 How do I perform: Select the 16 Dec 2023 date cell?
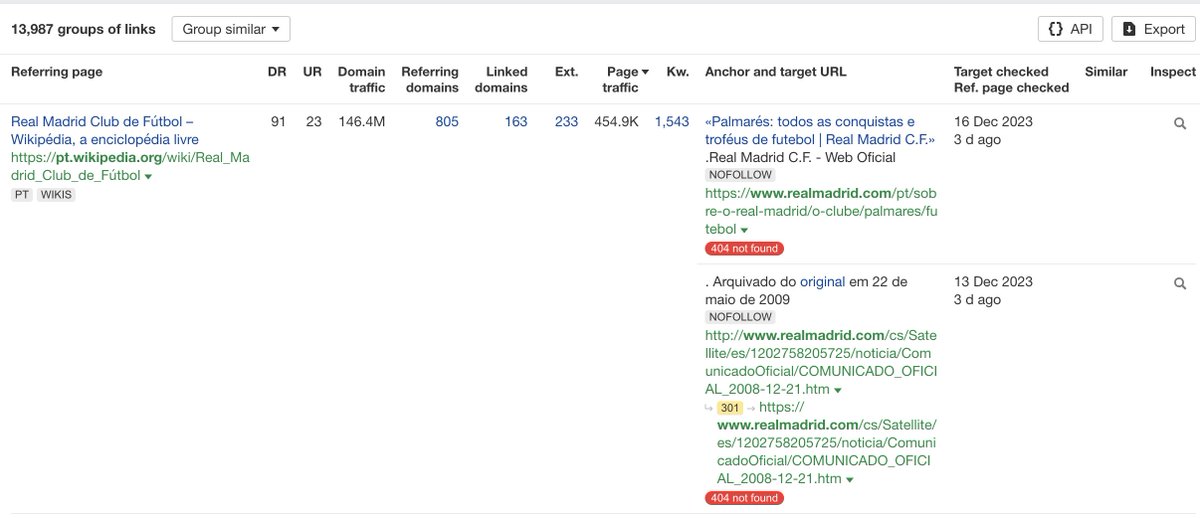993,122
